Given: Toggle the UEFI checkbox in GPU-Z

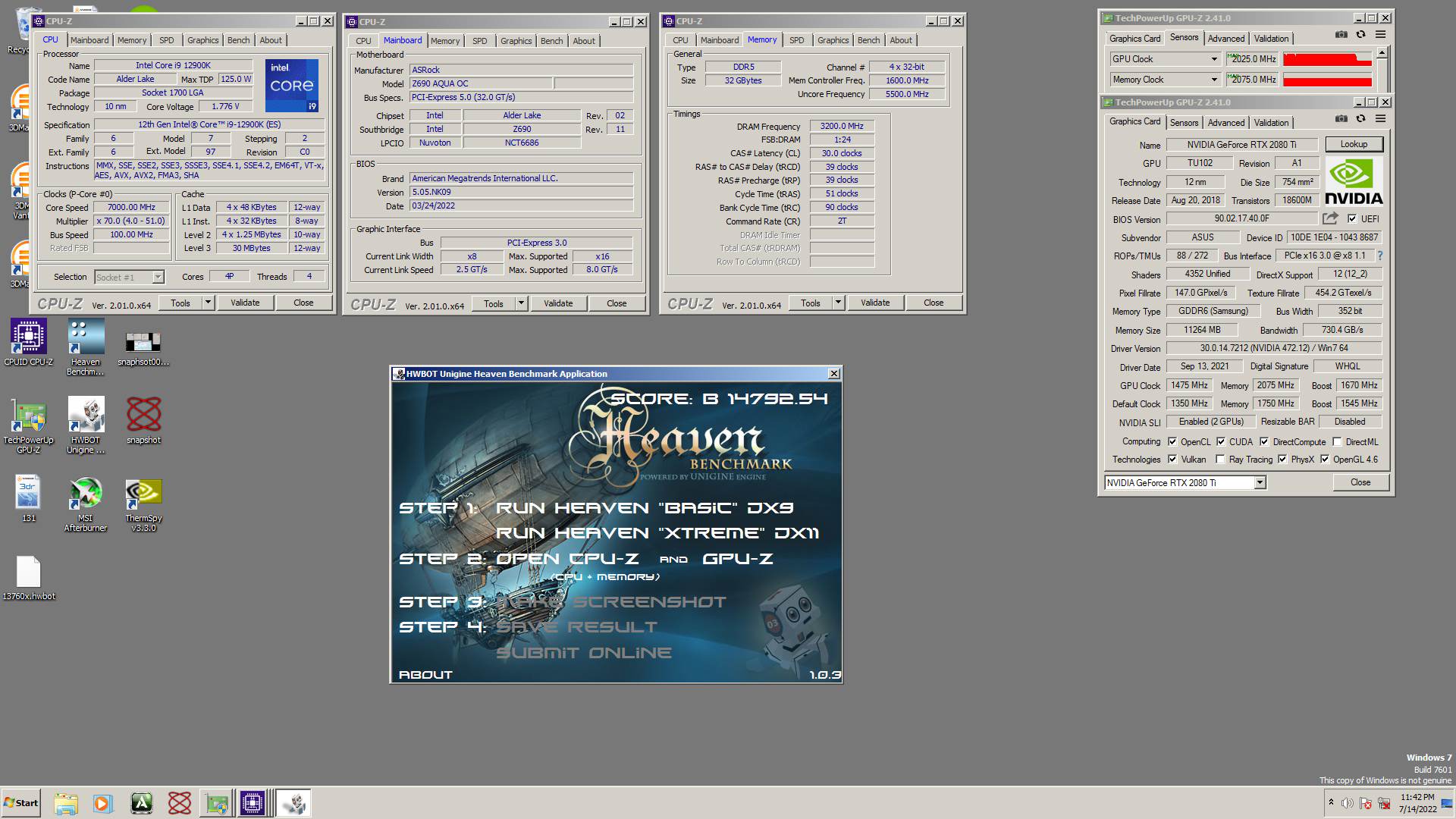Looking at the screenshot, I should tap(1352, 218).
